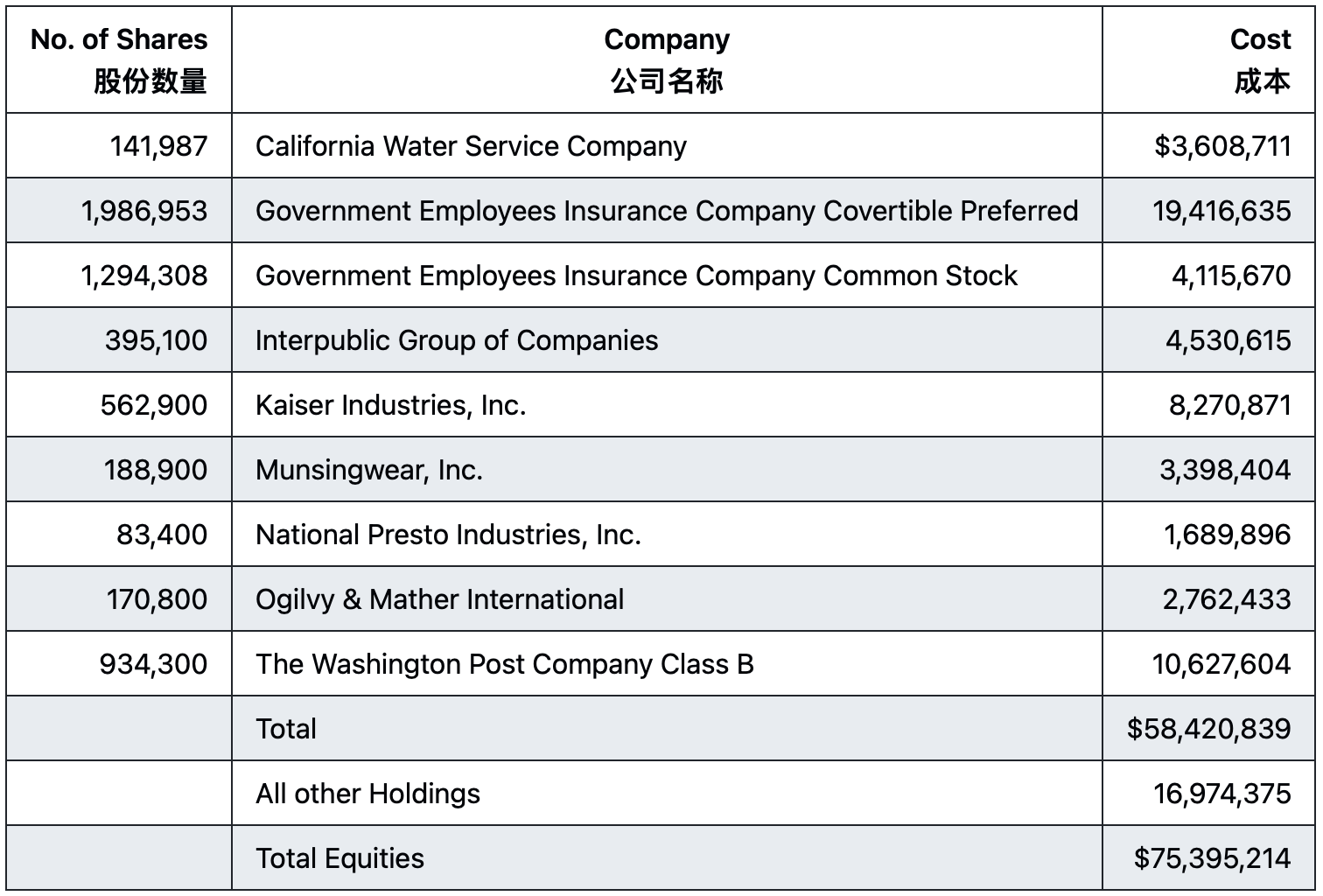Select California Water Service Company cell
1323x896 pixels.
(x=667, y=145)
